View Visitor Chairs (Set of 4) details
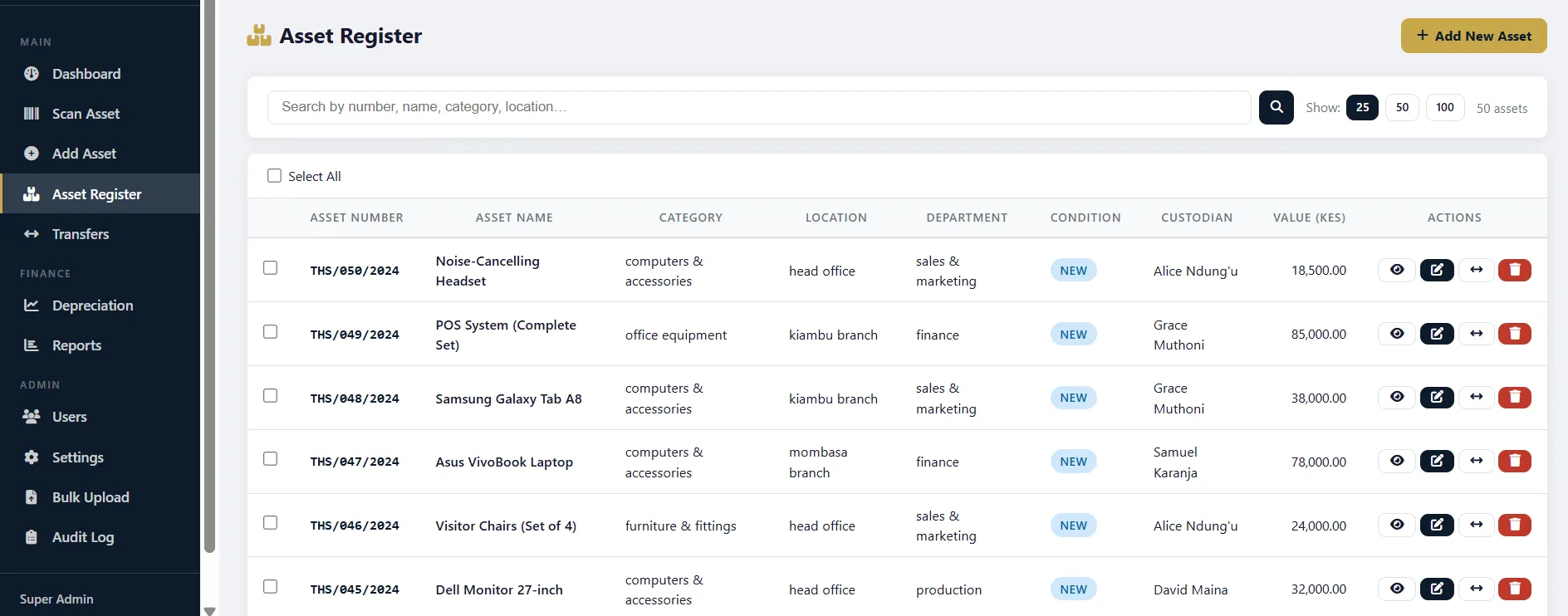Screen dimensions: 1568x616 (x=1397, y=525)
